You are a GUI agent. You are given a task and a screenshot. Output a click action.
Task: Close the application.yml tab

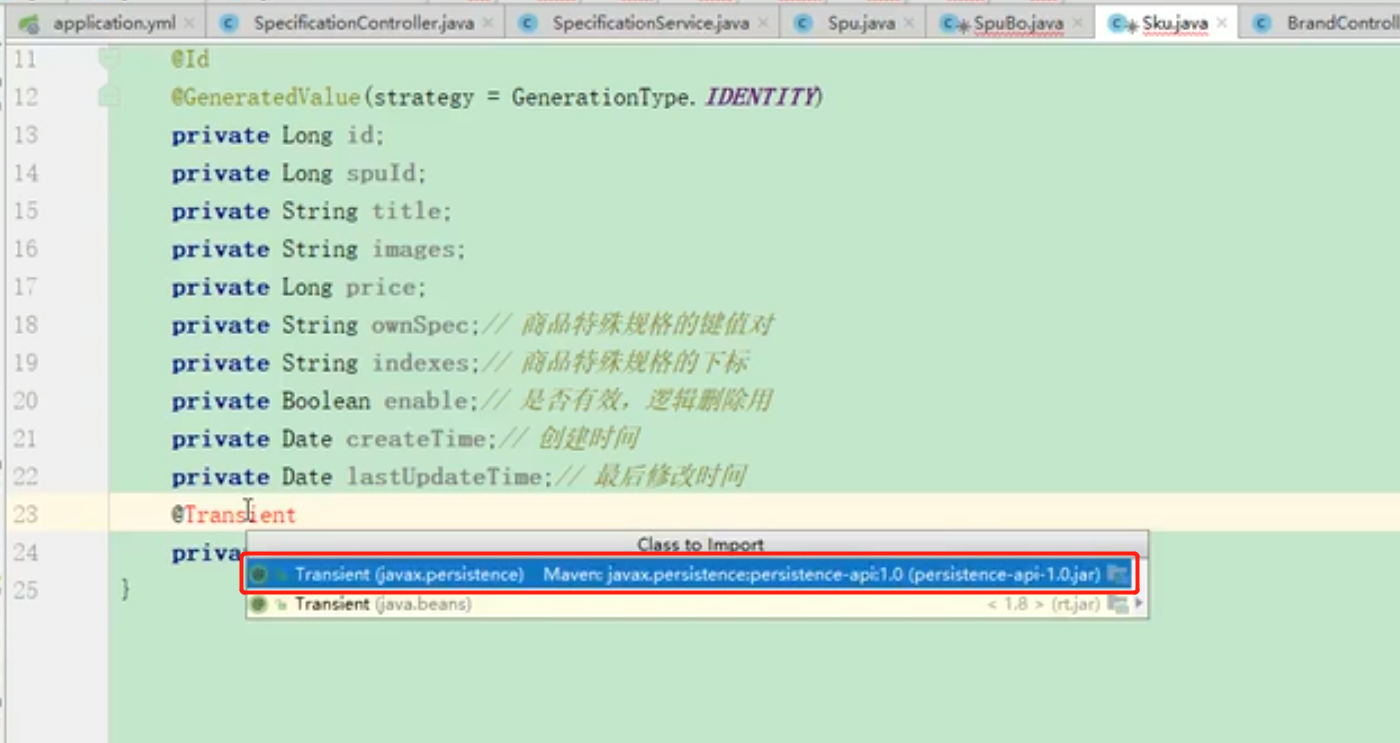[187, 23]
